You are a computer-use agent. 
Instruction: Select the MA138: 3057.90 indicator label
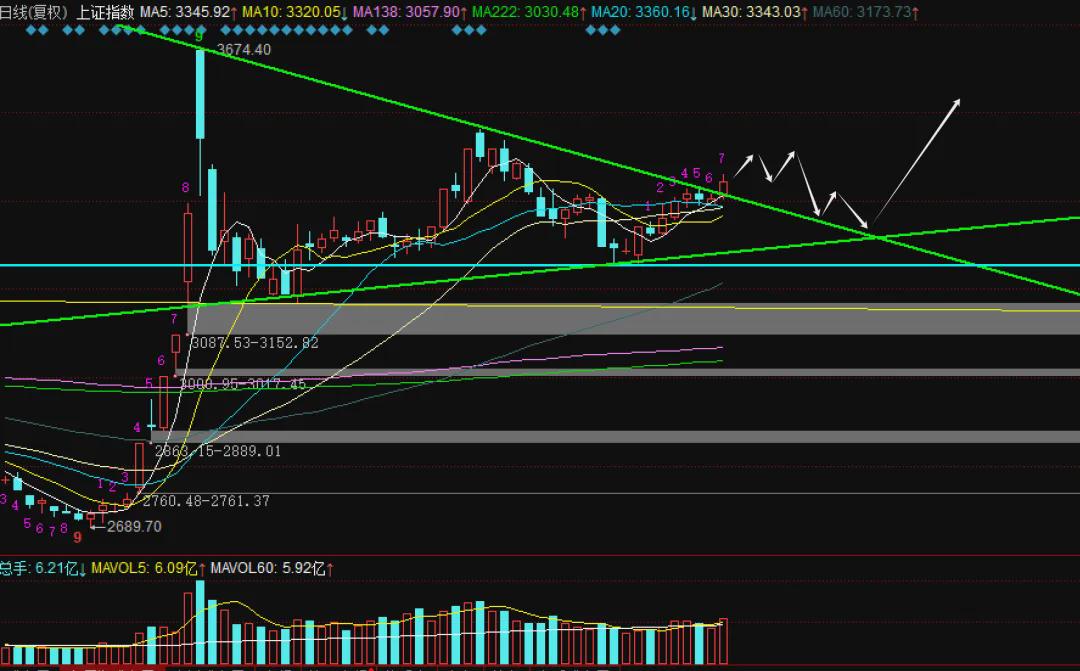coord(410,12)
